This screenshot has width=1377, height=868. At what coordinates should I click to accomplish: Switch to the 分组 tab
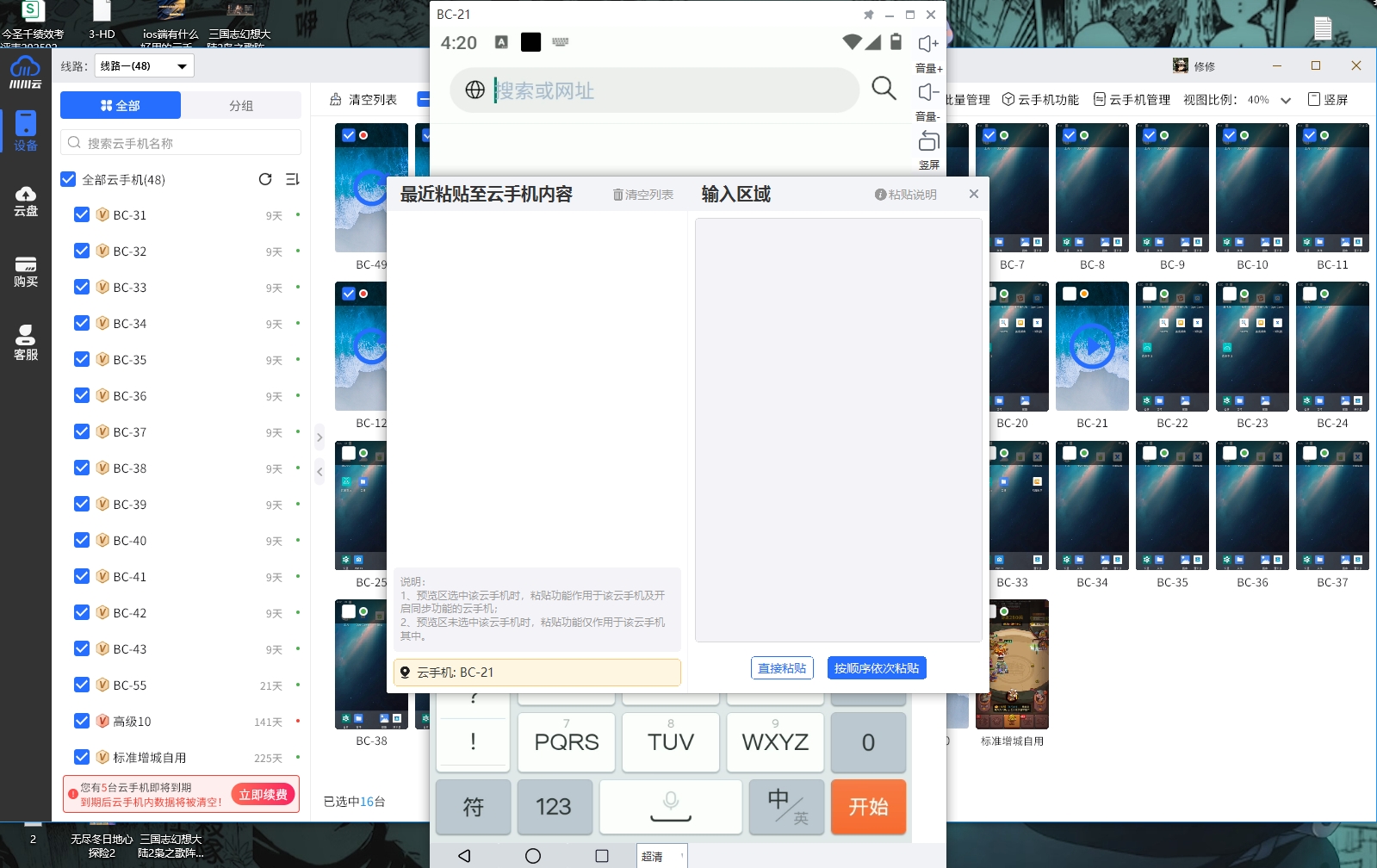point(241,105)
